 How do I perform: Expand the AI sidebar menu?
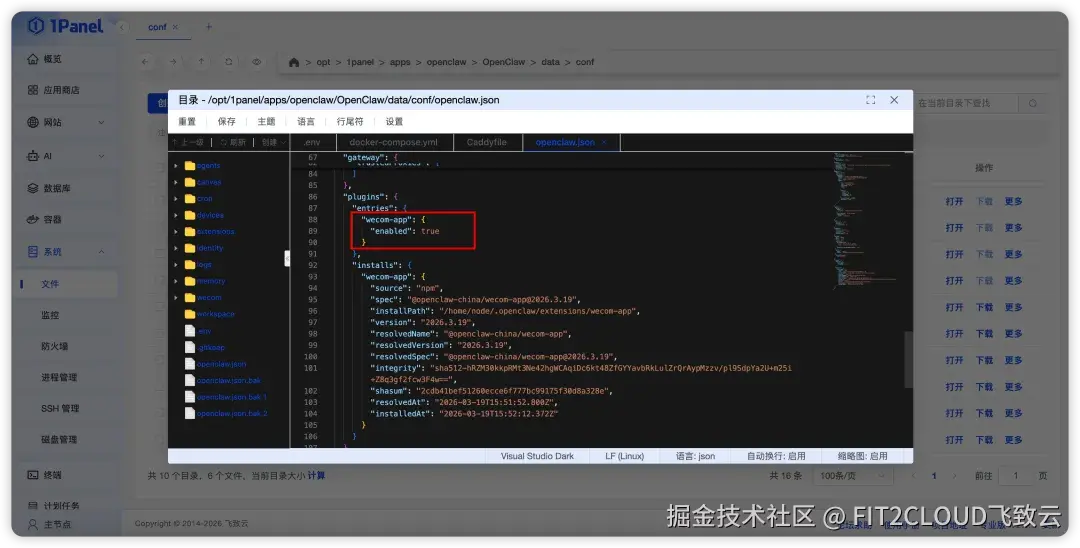(x=101, y=156)
